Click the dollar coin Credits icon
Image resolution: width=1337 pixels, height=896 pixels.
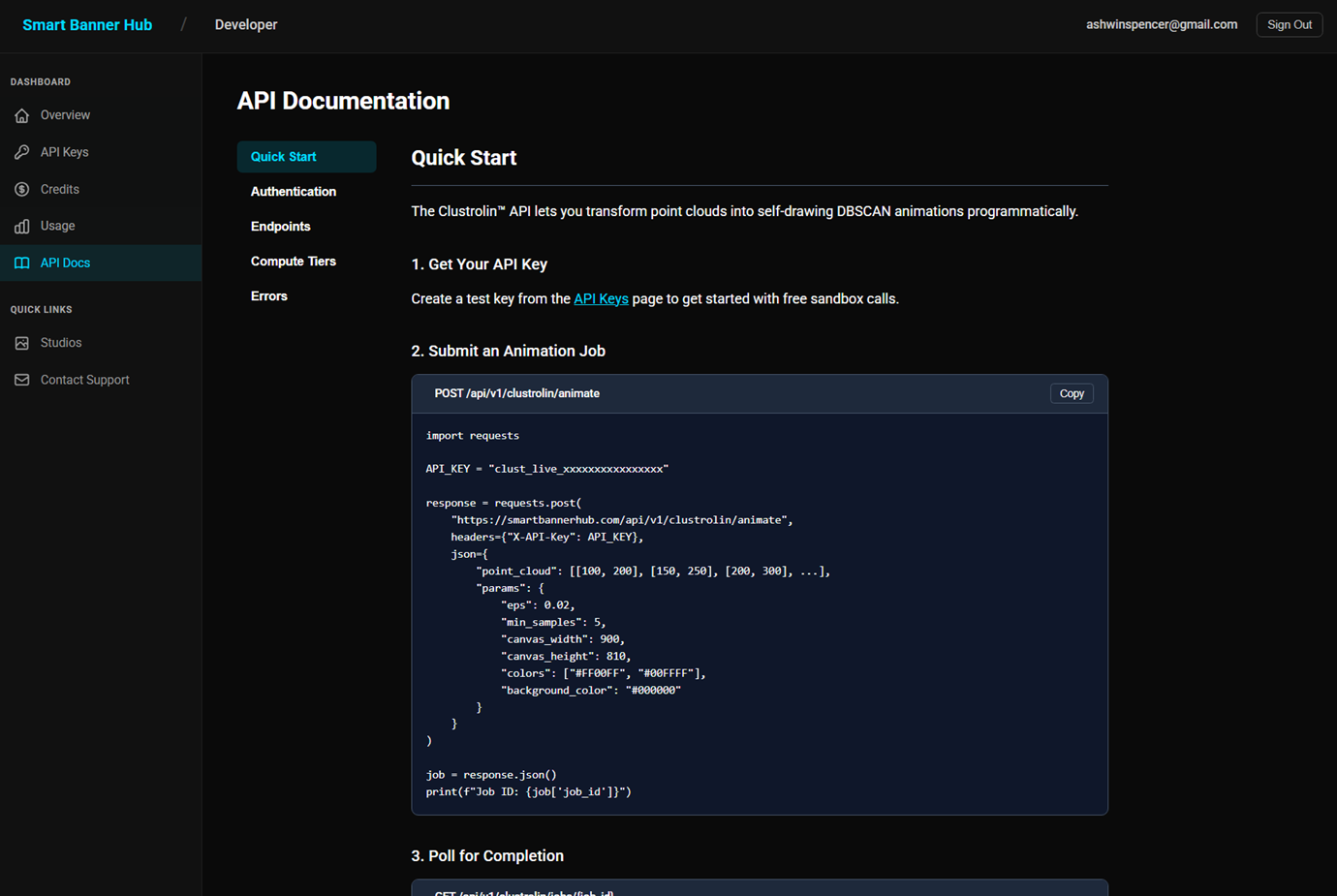click(21, 189)
